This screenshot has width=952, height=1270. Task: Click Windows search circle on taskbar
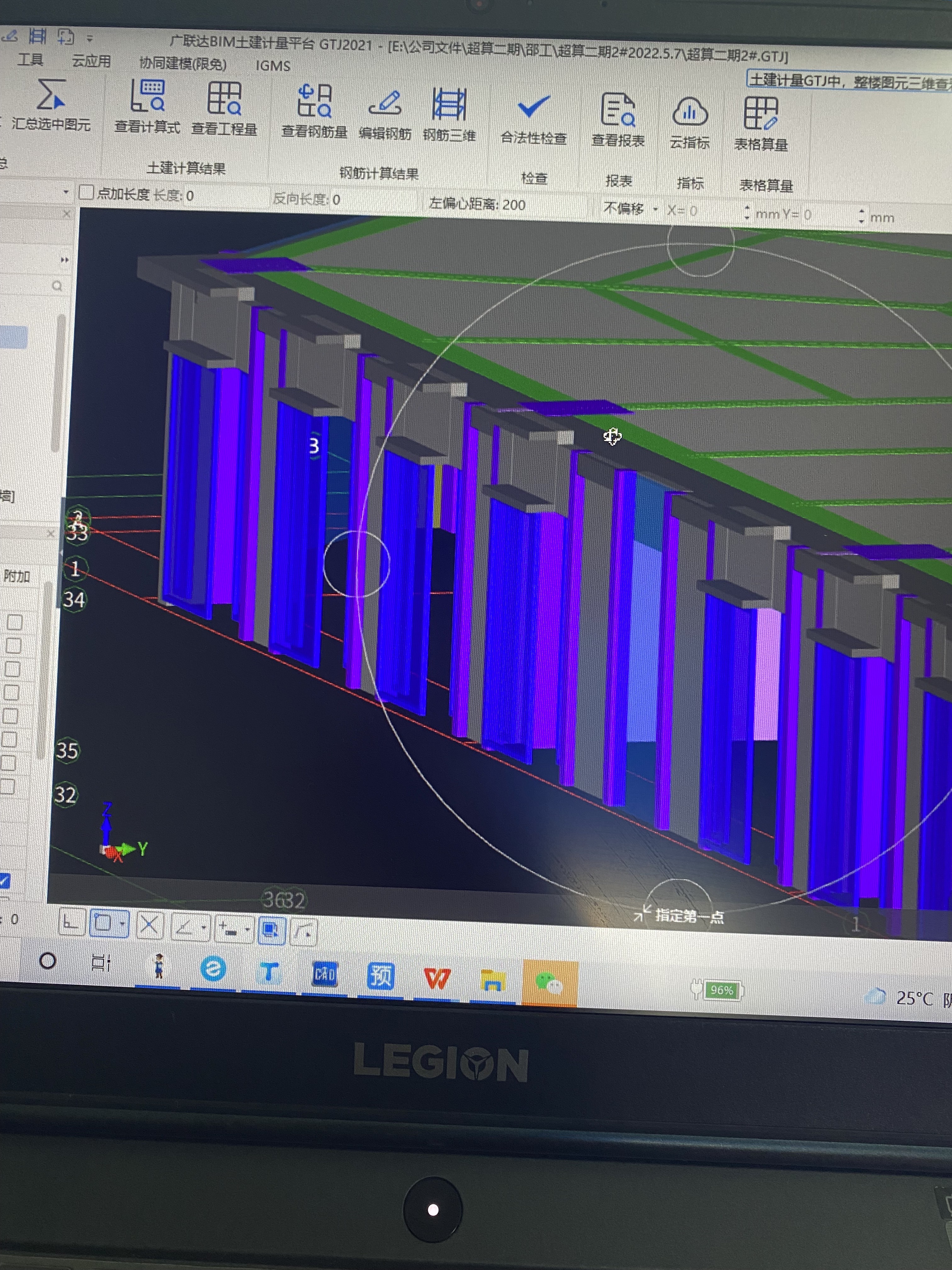click(x=48, y=961)
